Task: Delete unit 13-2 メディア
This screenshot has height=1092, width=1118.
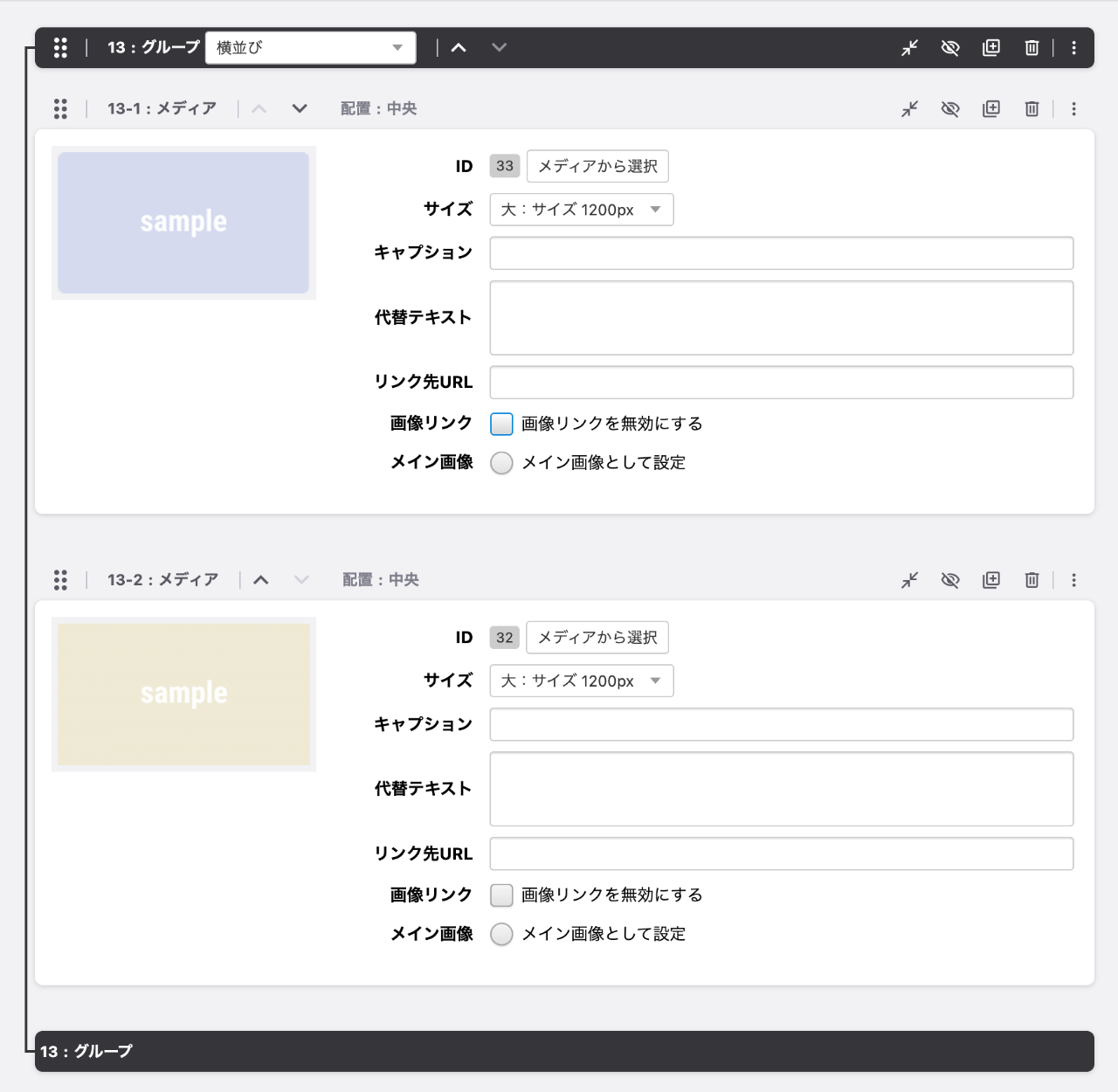Action: tap(1032, 579)
